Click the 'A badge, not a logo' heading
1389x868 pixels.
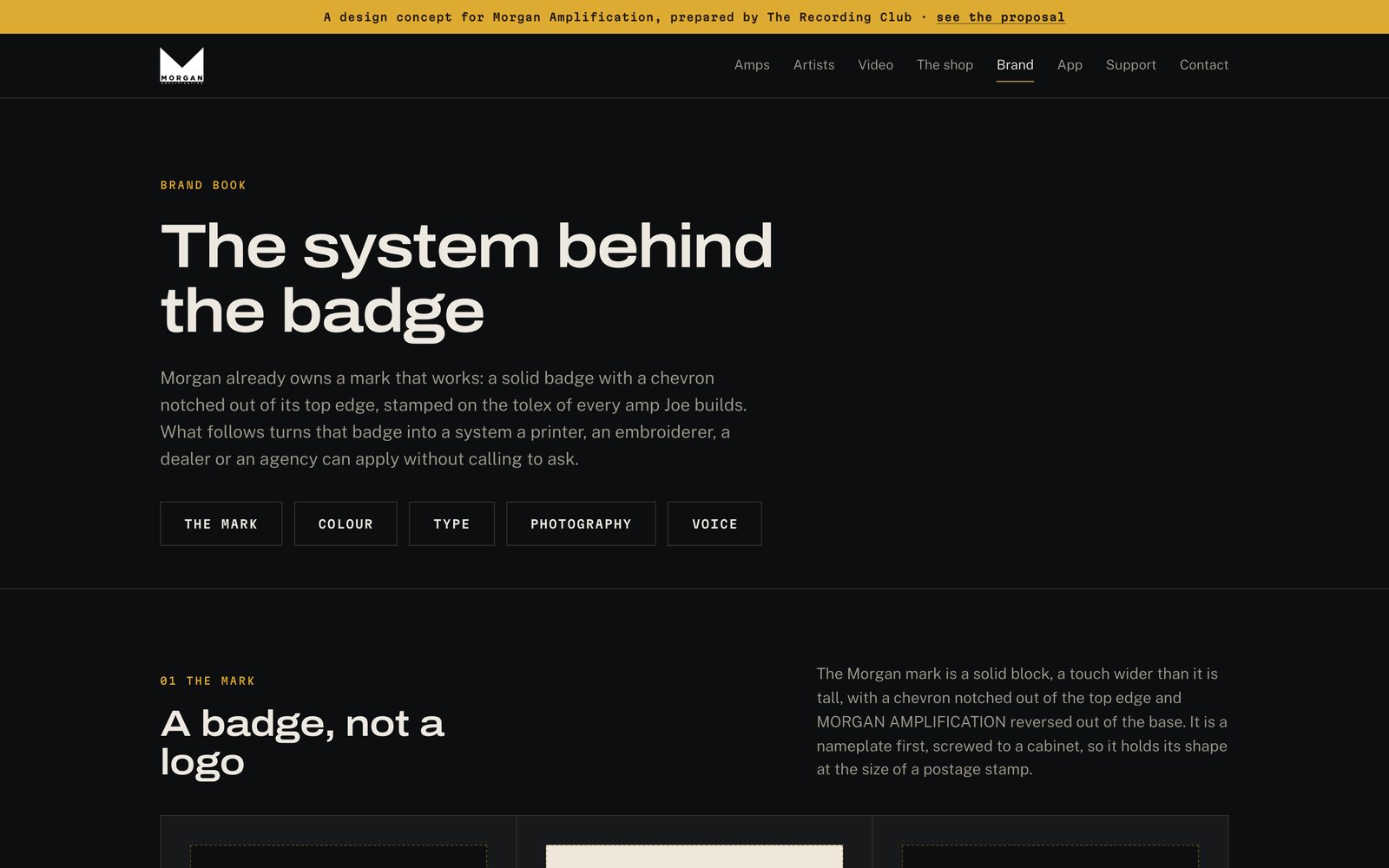coord(302,743)
